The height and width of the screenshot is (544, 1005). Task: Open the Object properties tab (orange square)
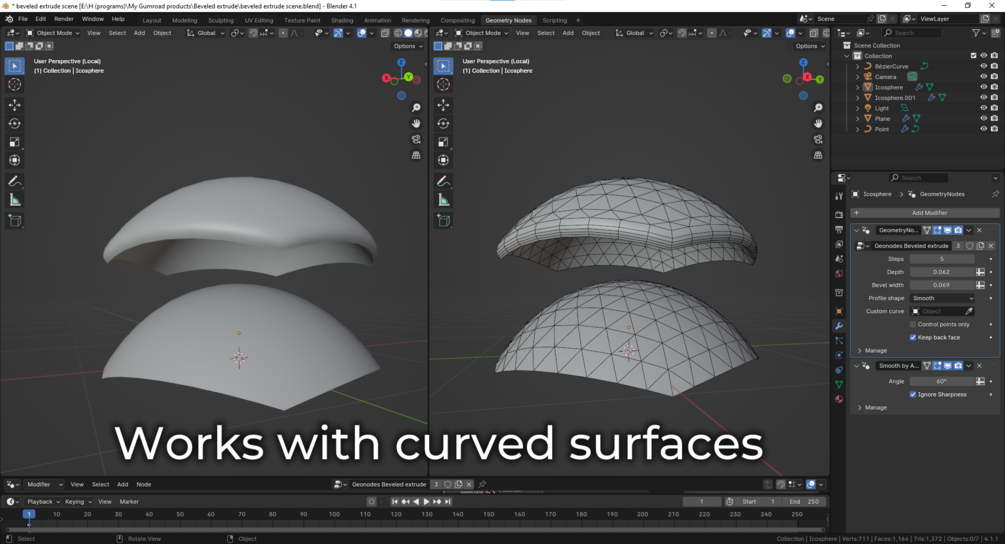(x=839, y=311)
